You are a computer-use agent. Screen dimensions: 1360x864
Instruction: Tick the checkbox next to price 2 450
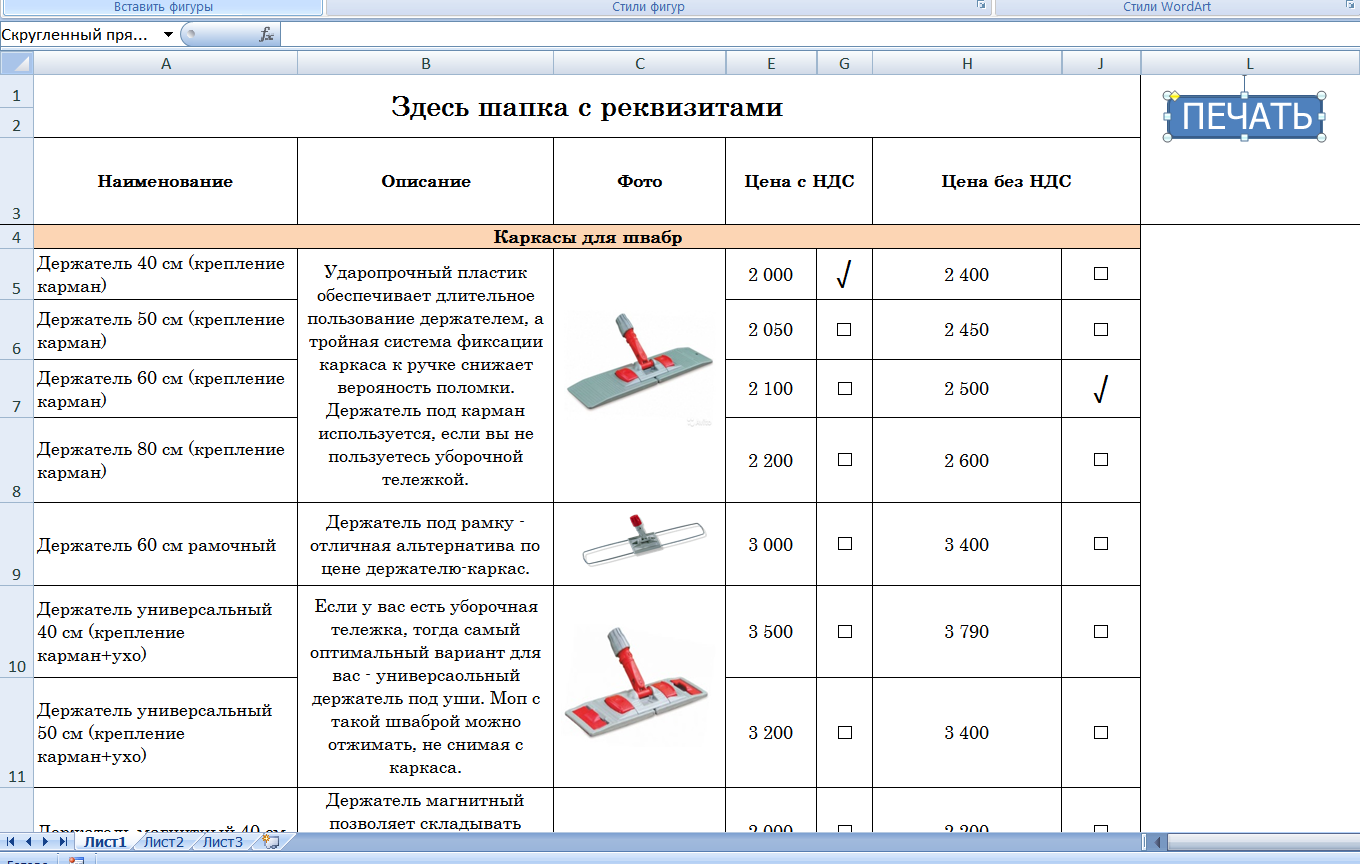(1101, 330)
